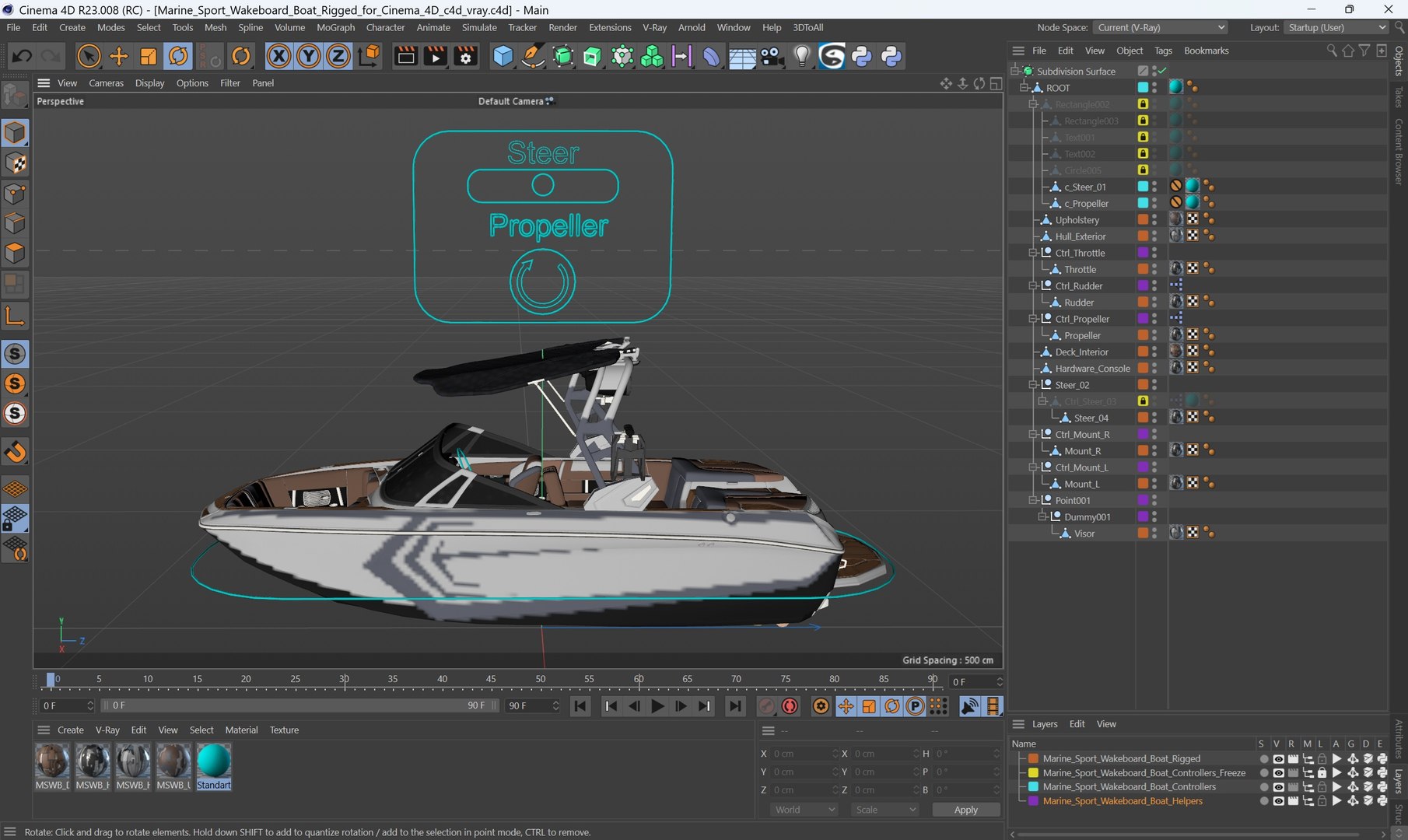Click the Subdivision Surface generator icon
This screenshot has height=840, width=1408.
[562, 56]
